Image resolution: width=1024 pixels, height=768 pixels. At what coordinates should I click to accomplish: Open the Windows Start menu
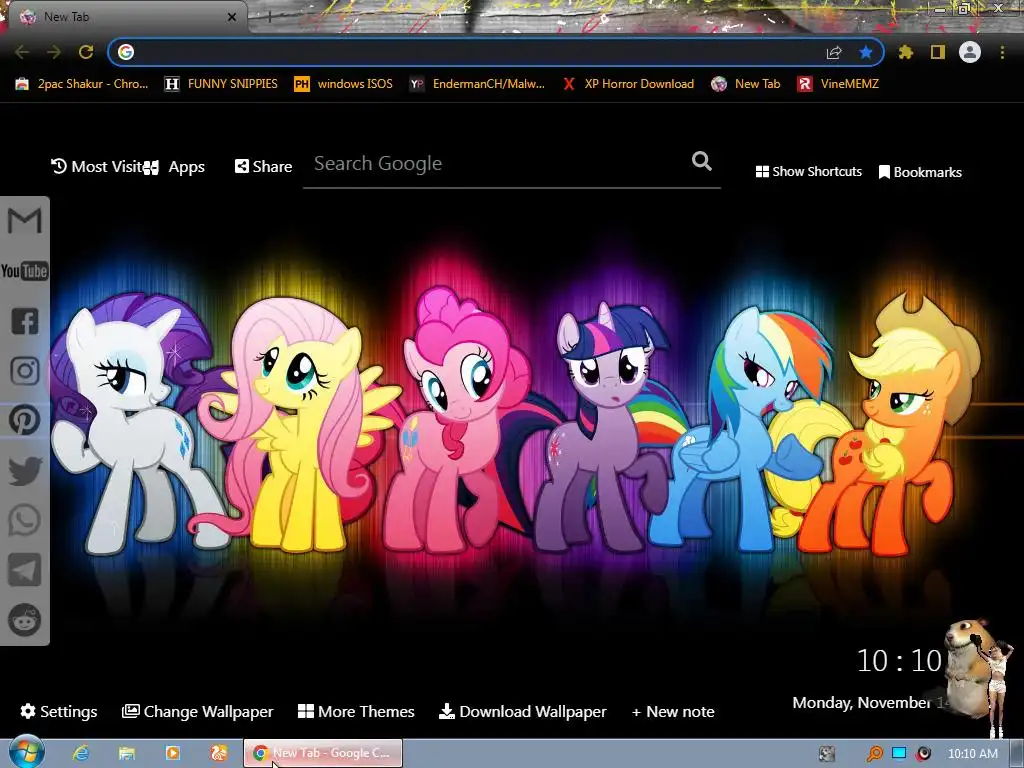pos(27,752)
